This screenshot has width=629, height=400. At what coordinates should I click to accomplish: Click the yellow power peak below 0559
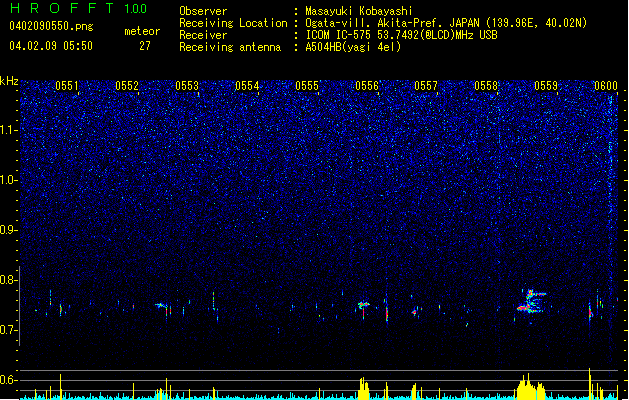click(x=531, y=387)
